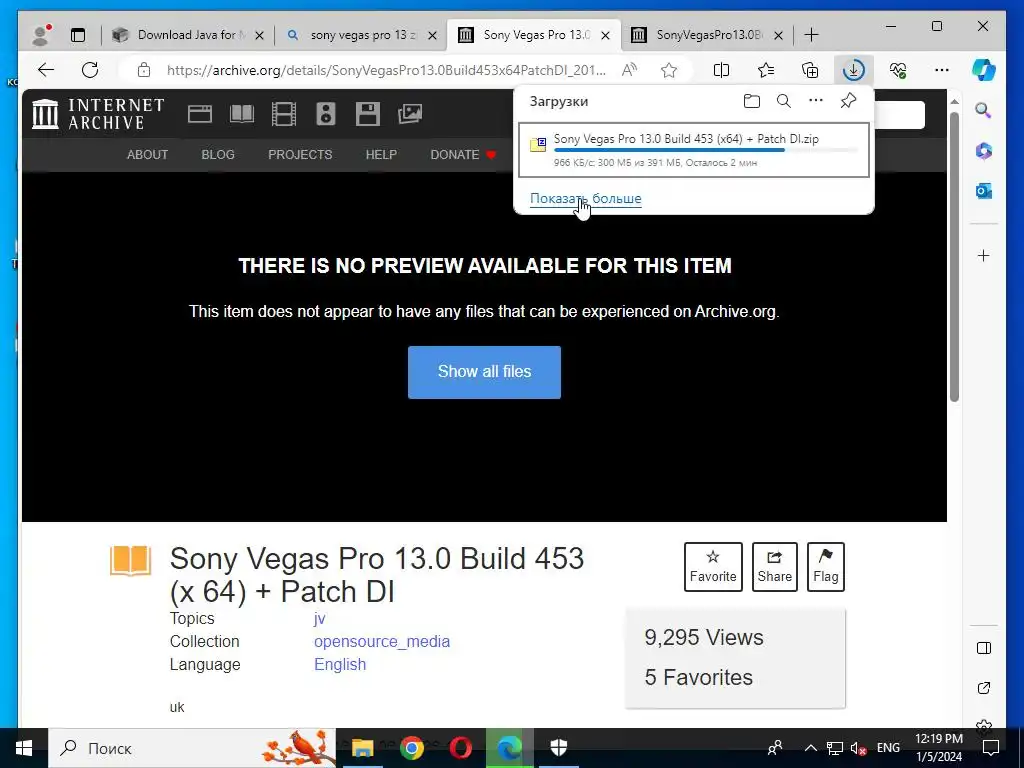The height and width of the screenshot is (768, 1024).
Task: Open Opera from the taskbar
Action: point(460,748)
